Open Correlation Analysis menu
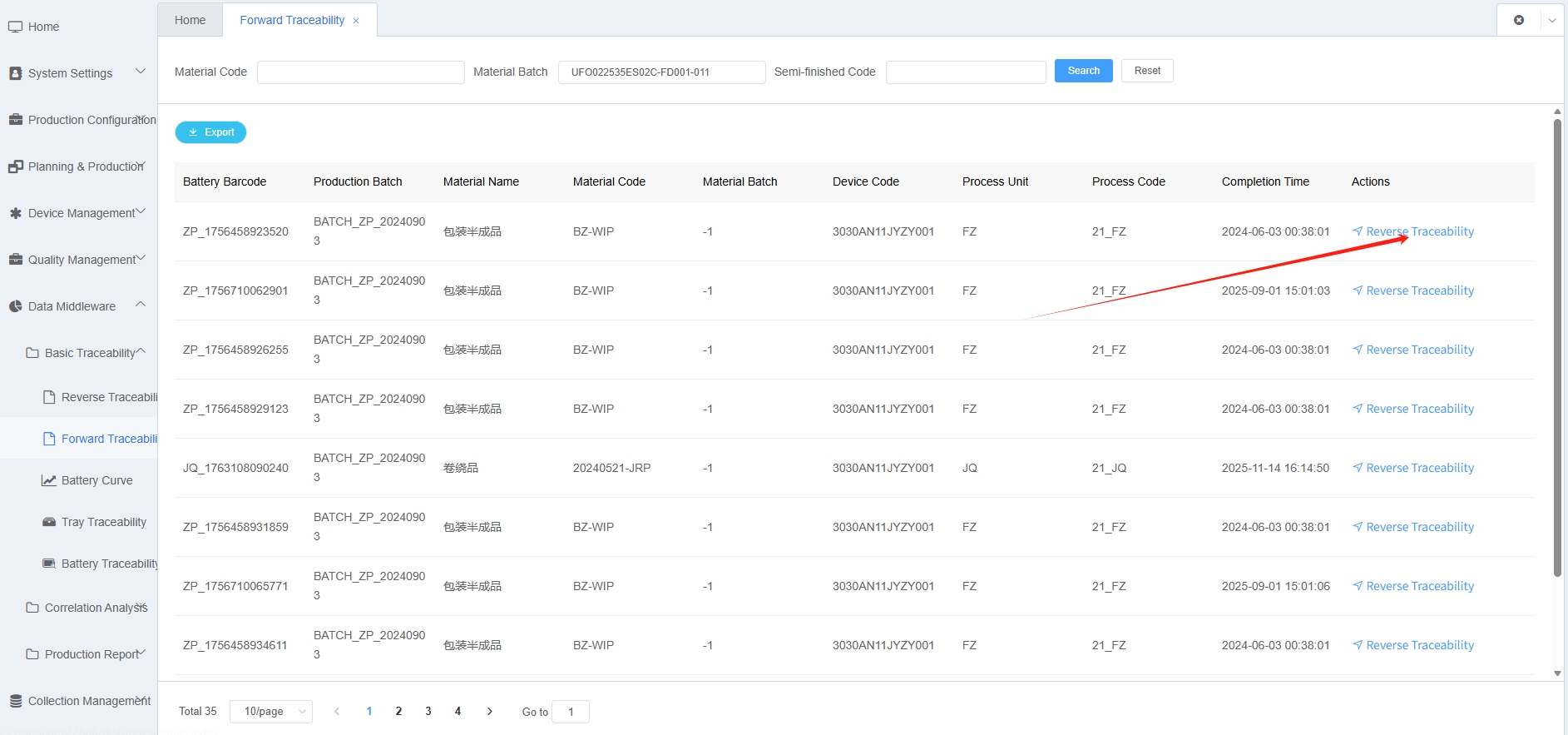This screenshot has height=735, width=1568. [96, 608]
